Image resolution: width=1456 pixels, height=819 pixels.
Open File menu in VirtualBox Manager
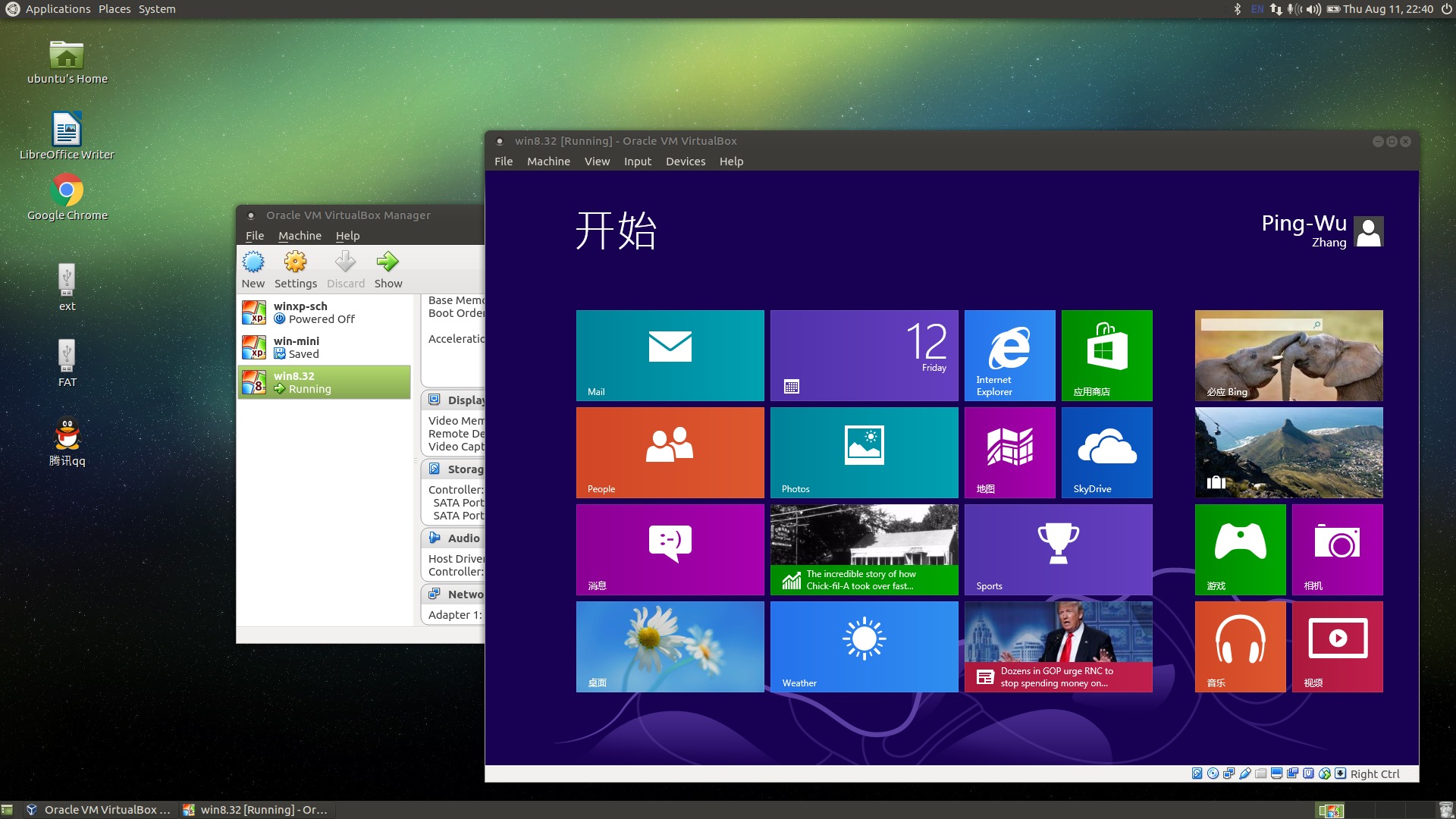[x=255, y=236]
